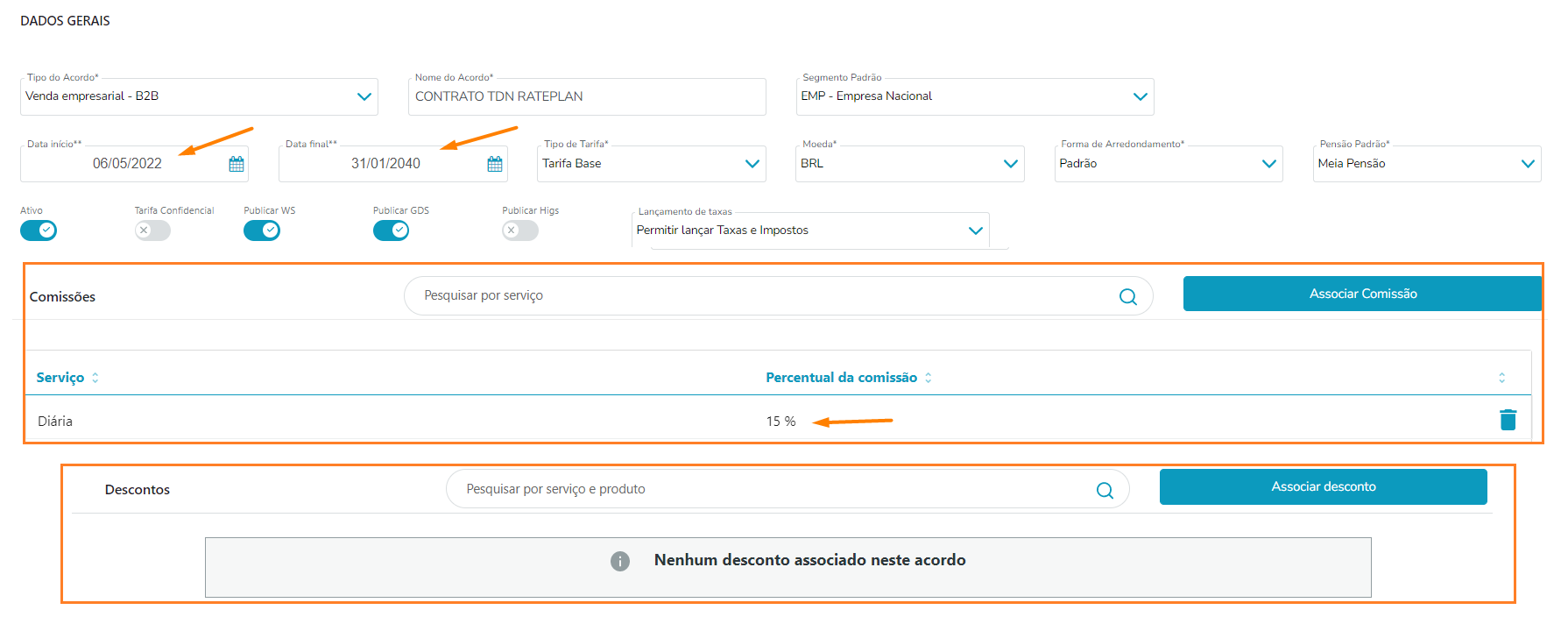Expand the Tipo do Acordo dropdown

click(364, 96)
